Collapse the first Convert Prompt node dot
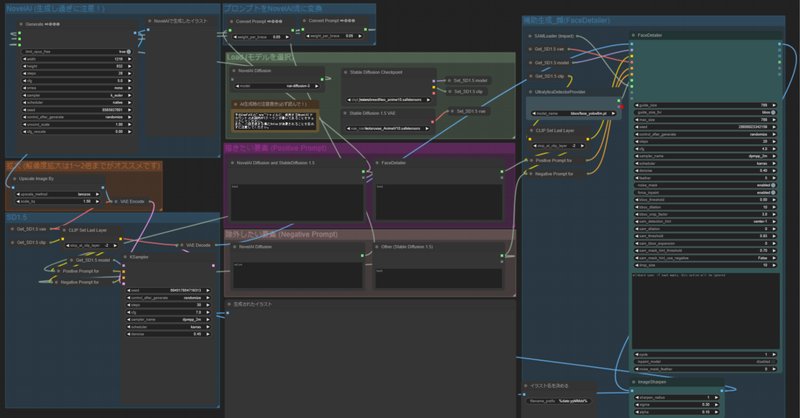This screenshot has width=800, height=418. [231, 21]
